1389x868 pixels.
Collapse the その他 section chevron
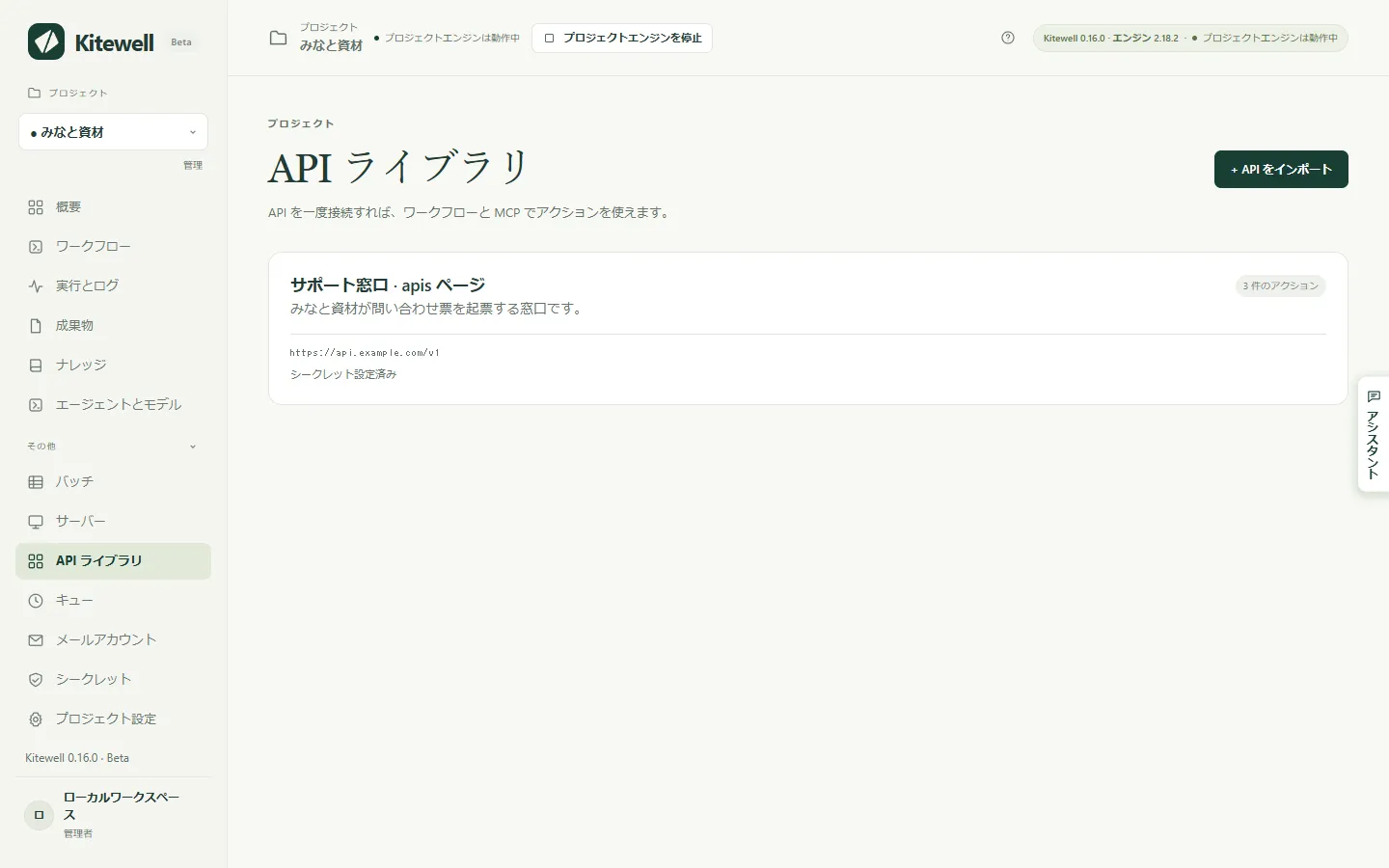pos(193,447)
